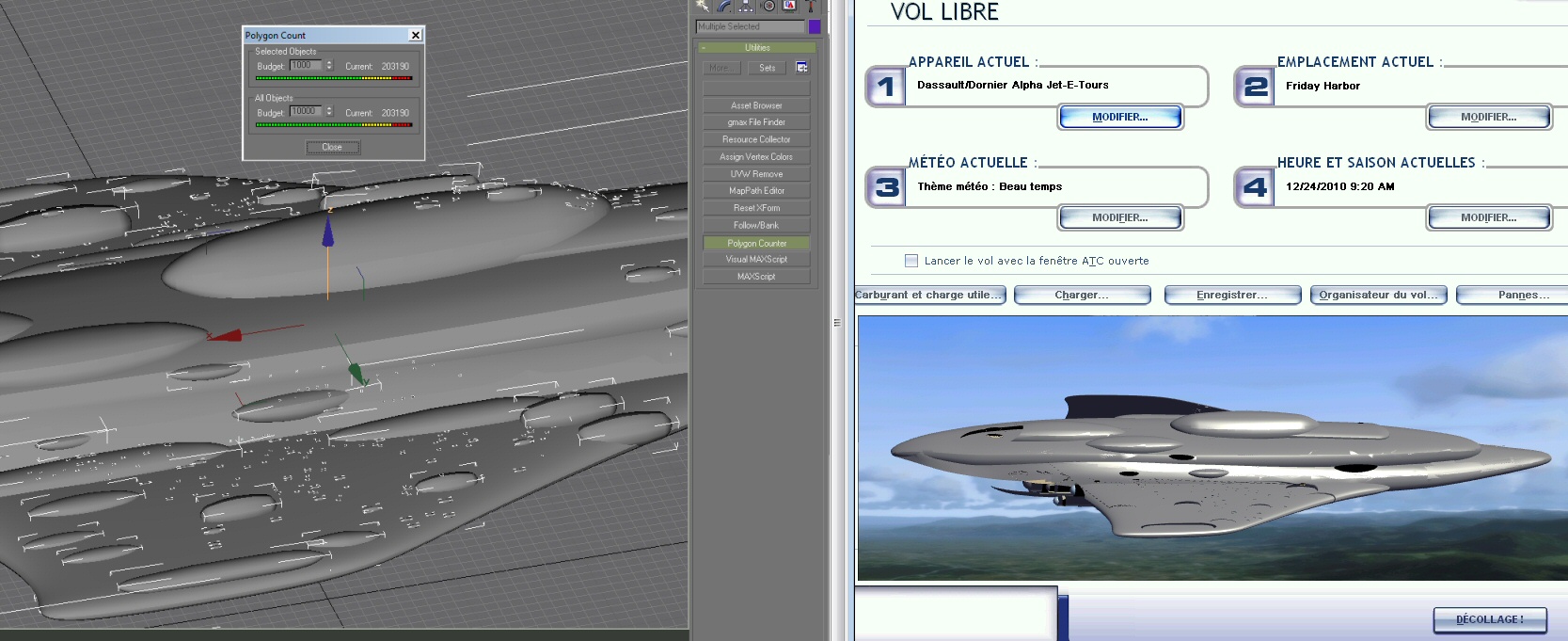Open the MapPath Editor utility
The image size is (1568, 641).
point(756,191)
